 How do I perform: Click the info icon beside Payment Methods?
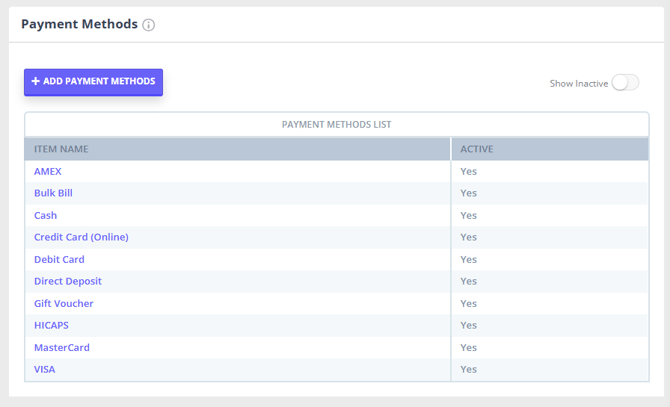(149, 25)
